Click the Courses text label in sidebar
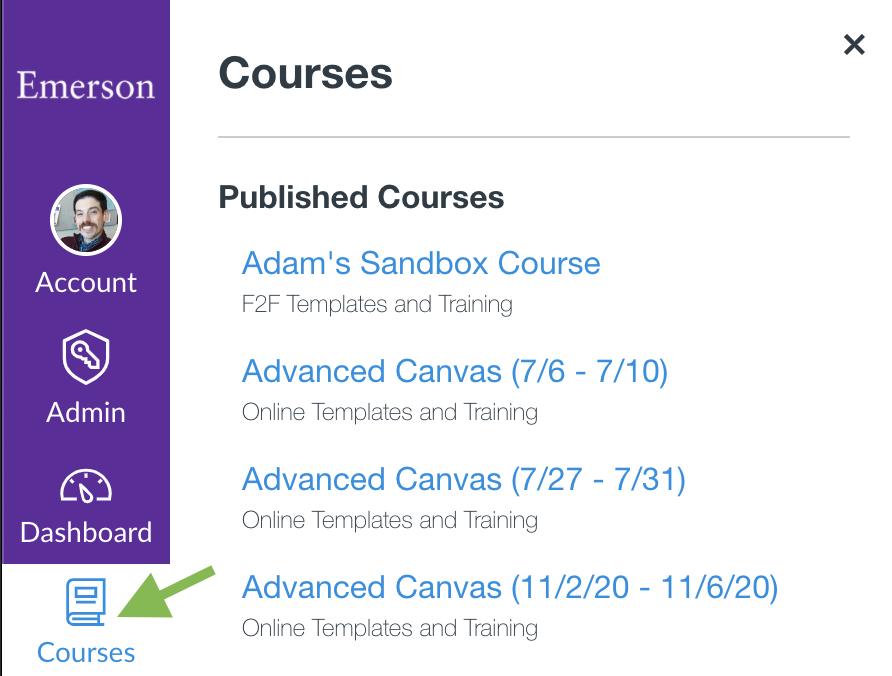This screenshot has height=676, width=892. point(86,653)
